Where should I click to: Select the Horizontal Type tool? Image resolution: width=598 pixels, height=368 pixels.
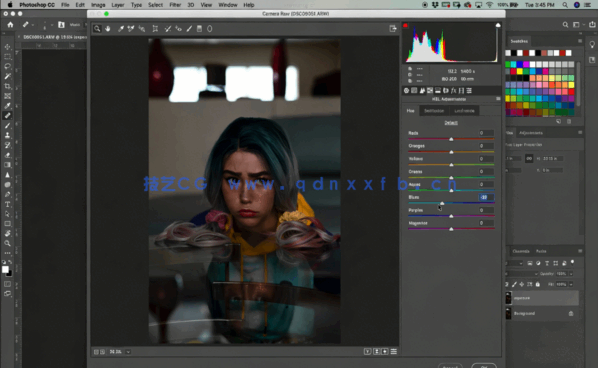(7, 204)
